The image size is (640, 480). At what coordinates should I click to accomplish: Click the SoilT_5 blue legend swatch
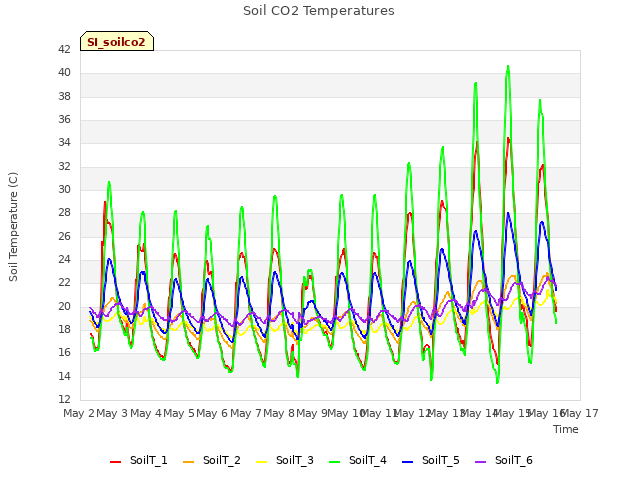(408, 462)
